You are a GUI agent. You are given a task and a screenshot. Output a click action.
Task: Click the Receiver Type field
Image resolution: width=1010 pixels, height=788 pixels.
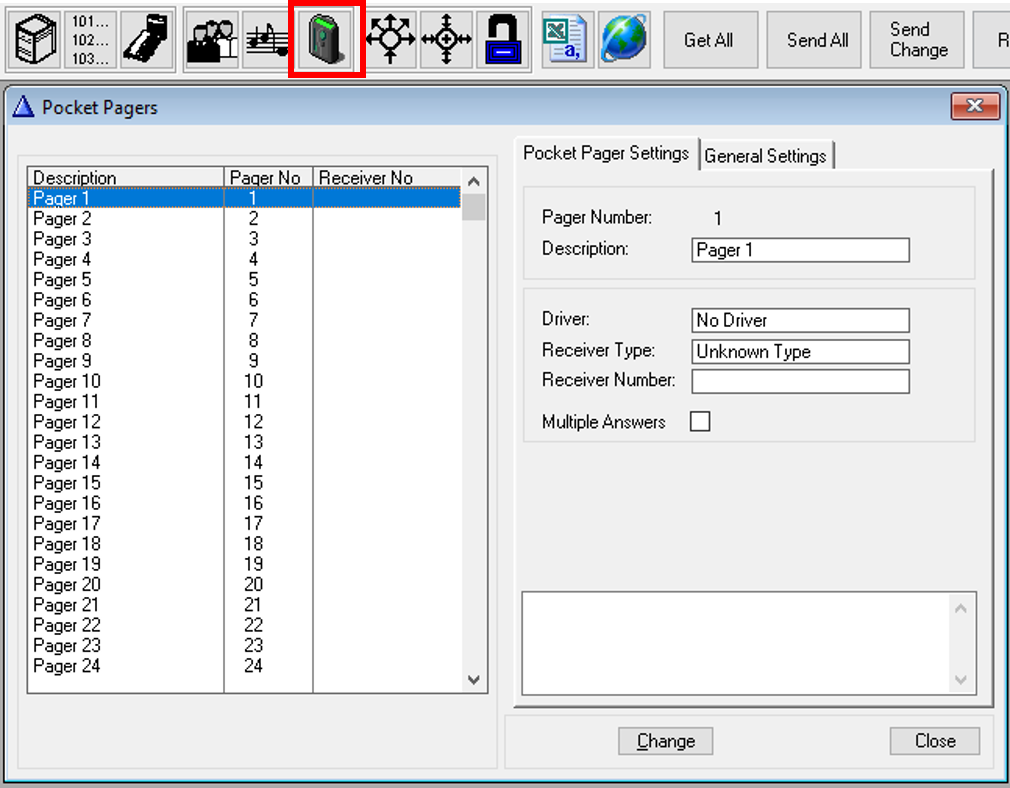click(x=800, y=352)
